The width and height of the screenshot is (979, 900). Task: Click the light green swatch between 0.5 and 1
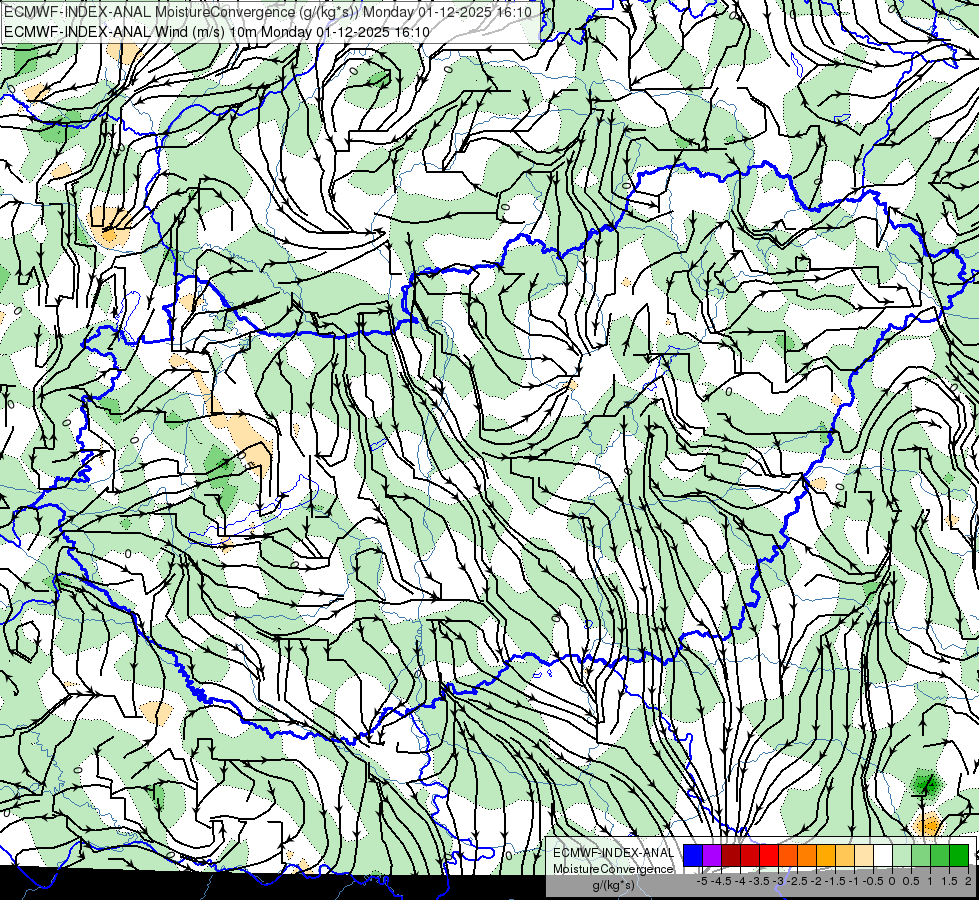click(x=921, y=855)
